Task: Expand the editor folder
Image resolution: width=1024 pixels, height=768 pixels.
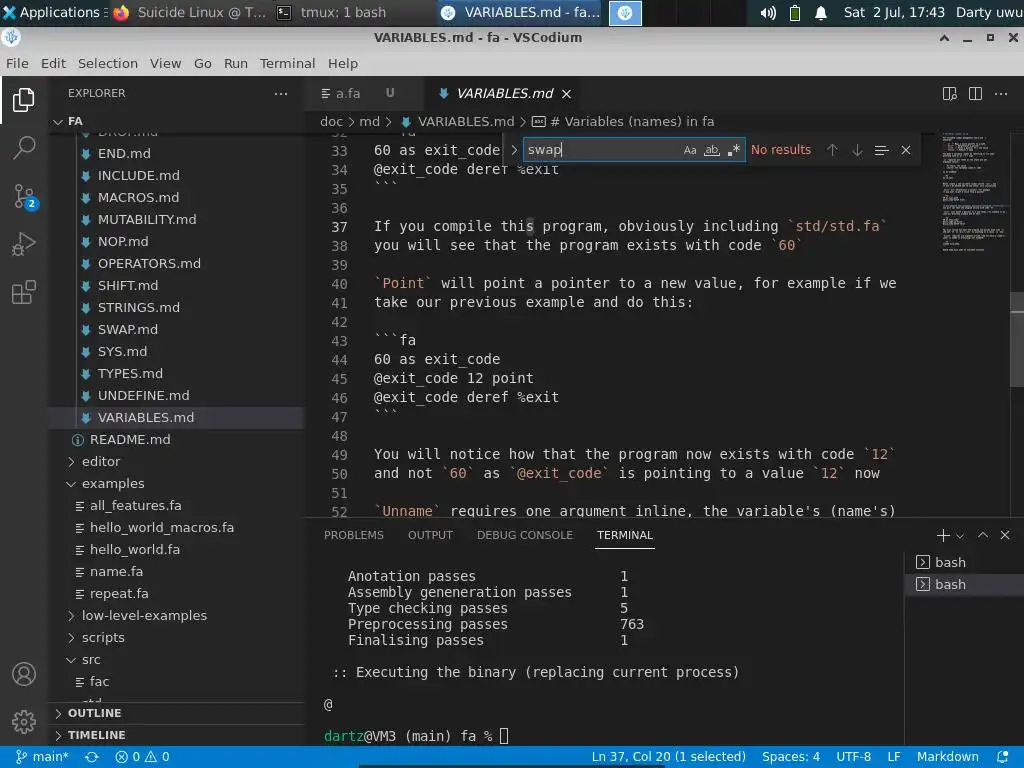Action: pos(176,461)
